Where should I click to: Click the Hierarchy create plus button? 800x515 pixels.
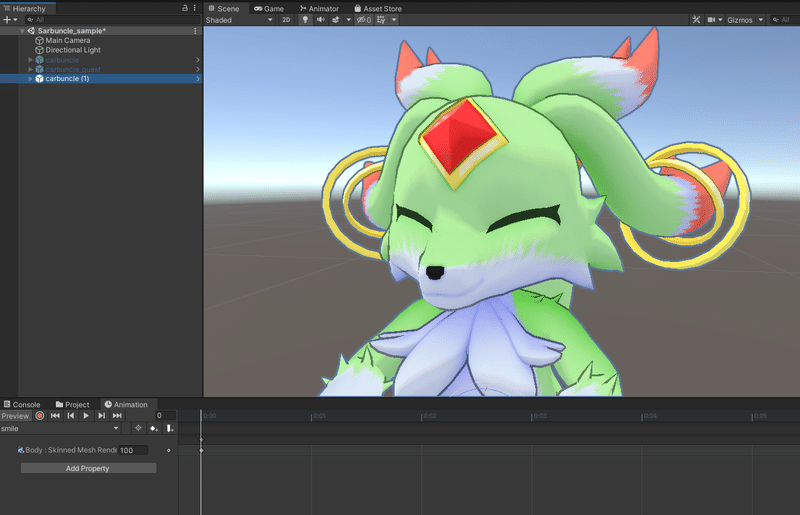[x=10, y=19]
